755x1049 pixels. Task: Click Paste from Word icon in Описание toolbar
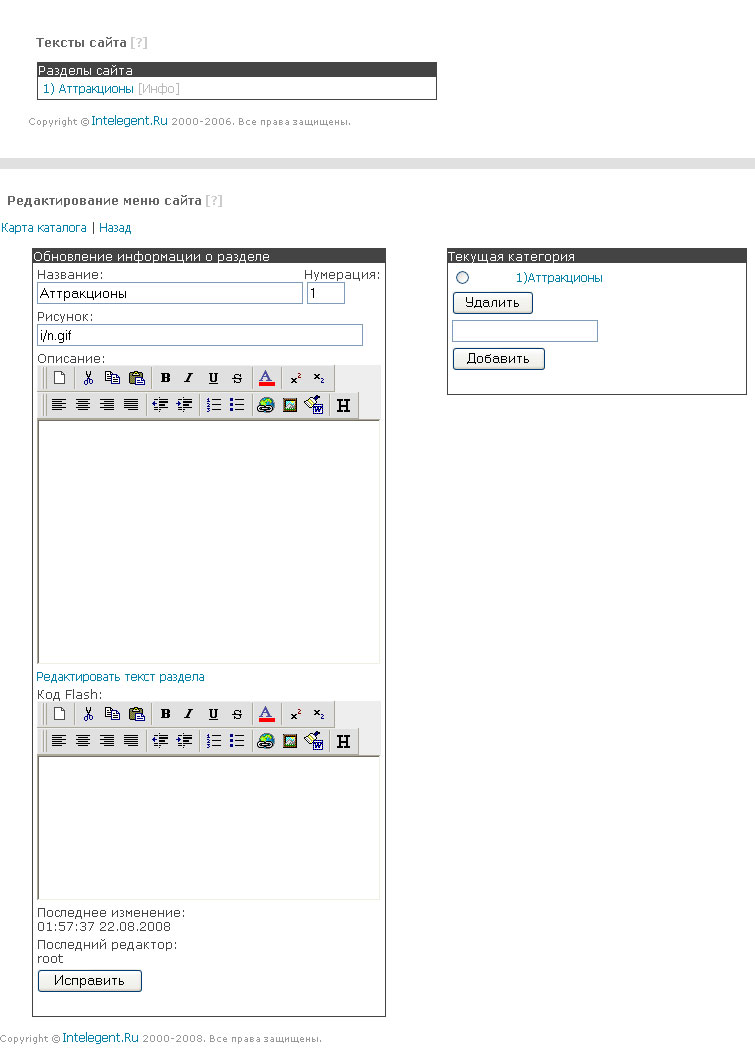click(x=314, y=405)
